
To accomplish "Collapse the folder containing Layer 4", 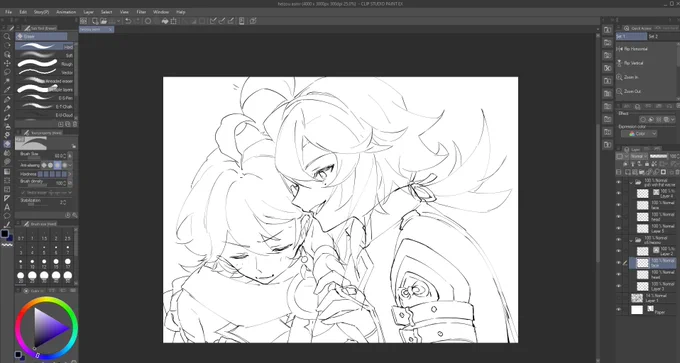I will coord(631,182).
